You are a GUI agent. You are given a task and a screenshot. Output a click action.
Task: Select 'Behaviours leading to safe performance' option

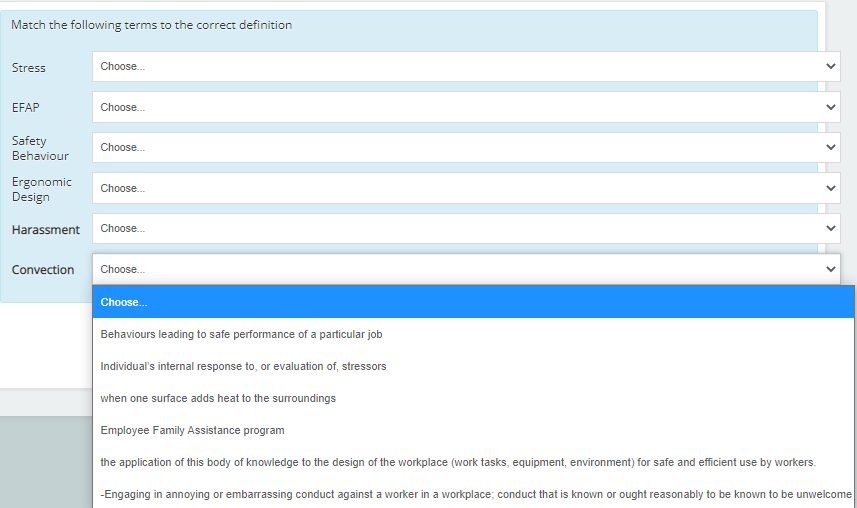point(473,334)
